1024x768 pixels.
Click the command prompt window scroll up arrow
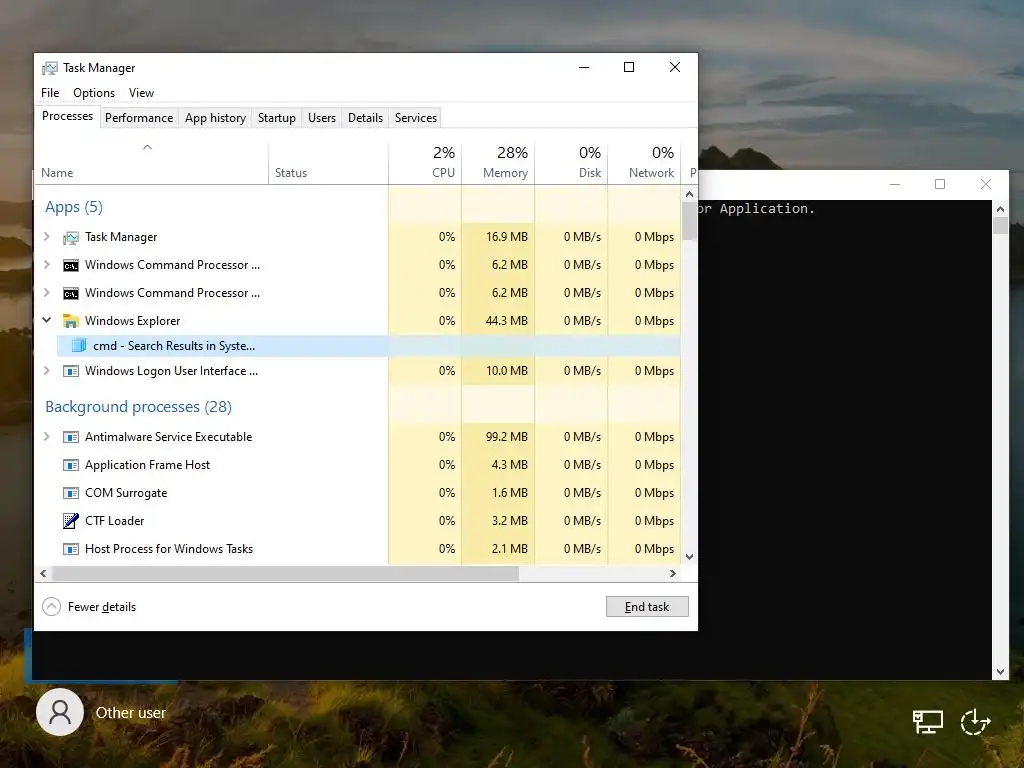[1000, 209]
